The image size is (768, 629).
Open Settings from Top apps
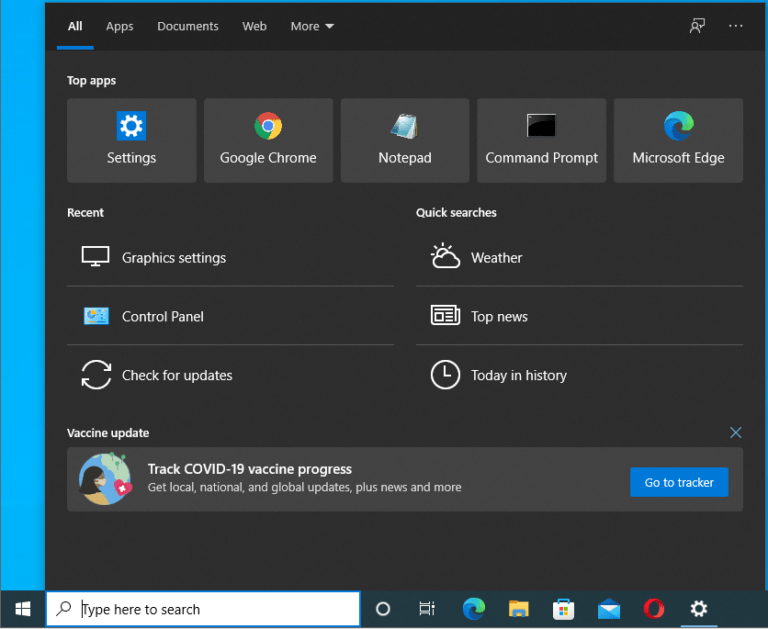[x=131, y=141]
